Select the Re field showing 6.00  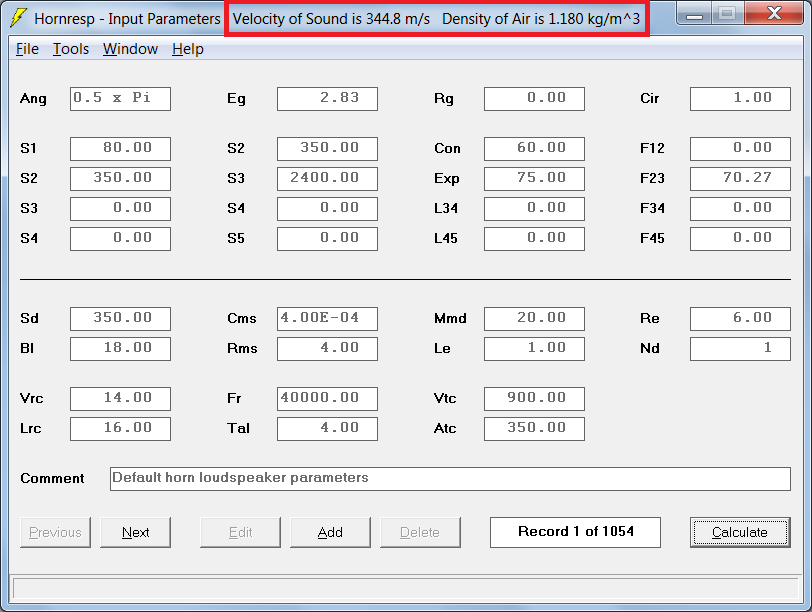(740, 319)
